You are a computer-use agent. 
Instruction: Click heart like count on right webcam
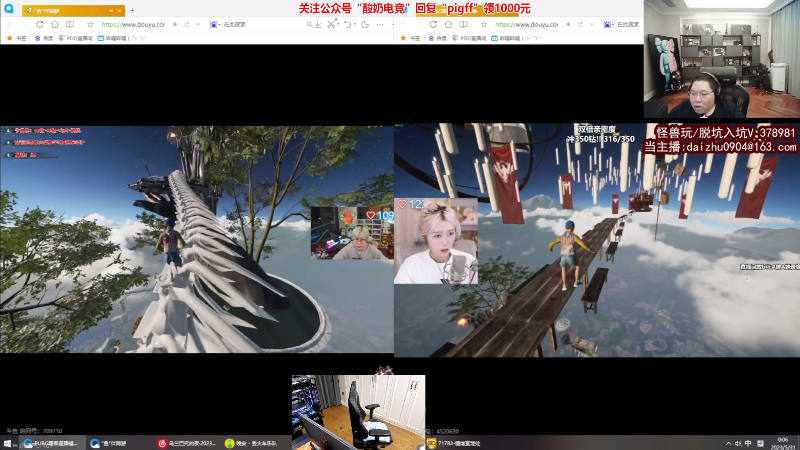click(411, 204)
